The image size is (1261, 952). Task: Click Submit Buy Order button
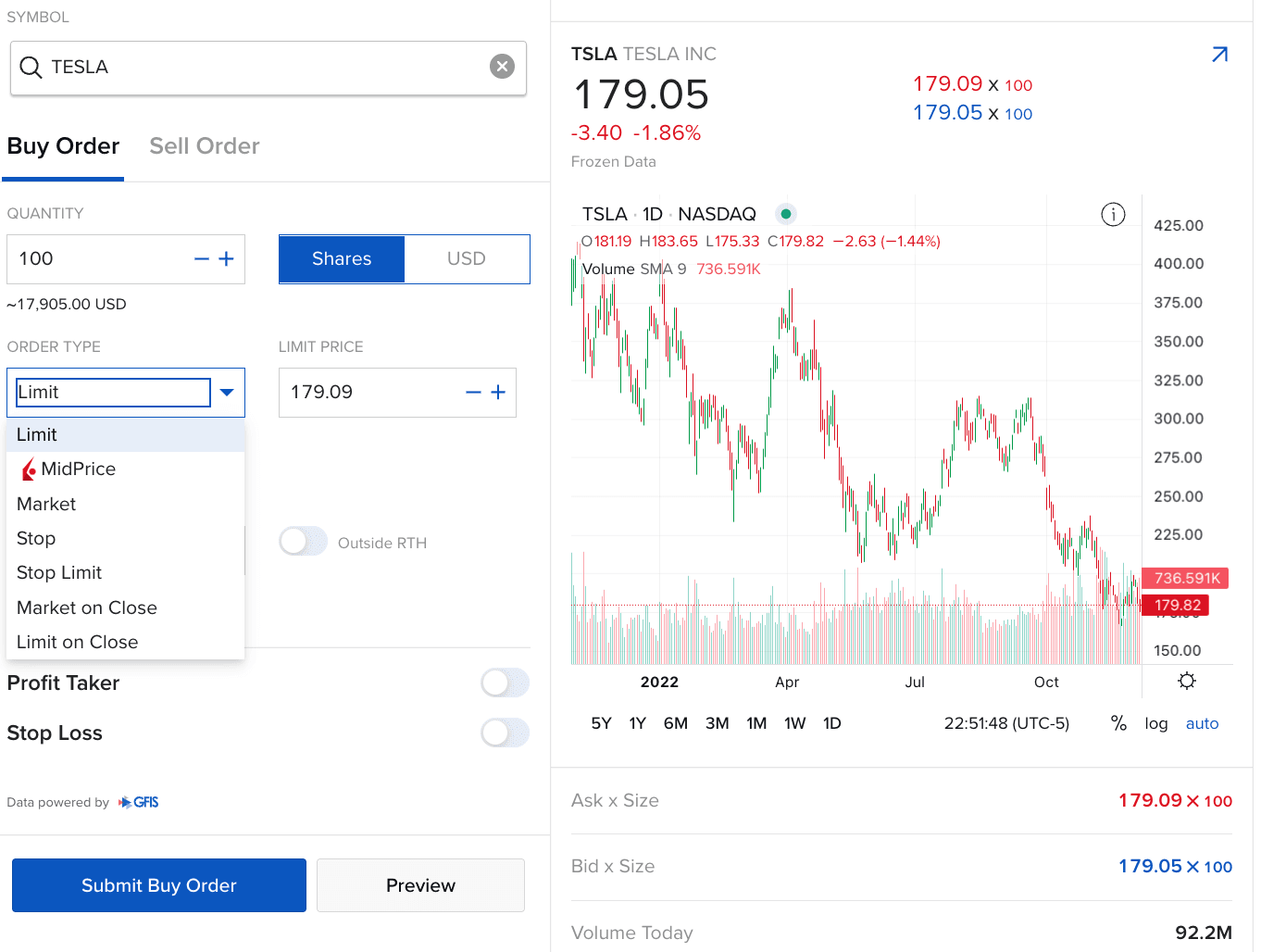click(x=159, y=885)
